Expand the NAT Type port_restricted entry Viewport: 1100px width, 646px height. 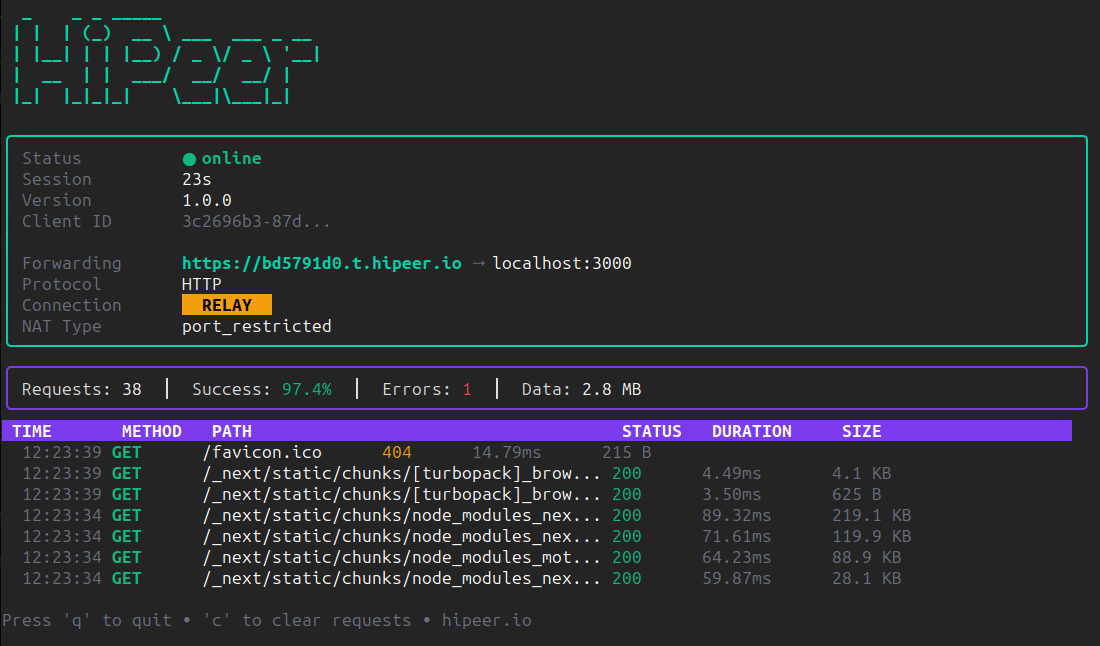point(257,325)
